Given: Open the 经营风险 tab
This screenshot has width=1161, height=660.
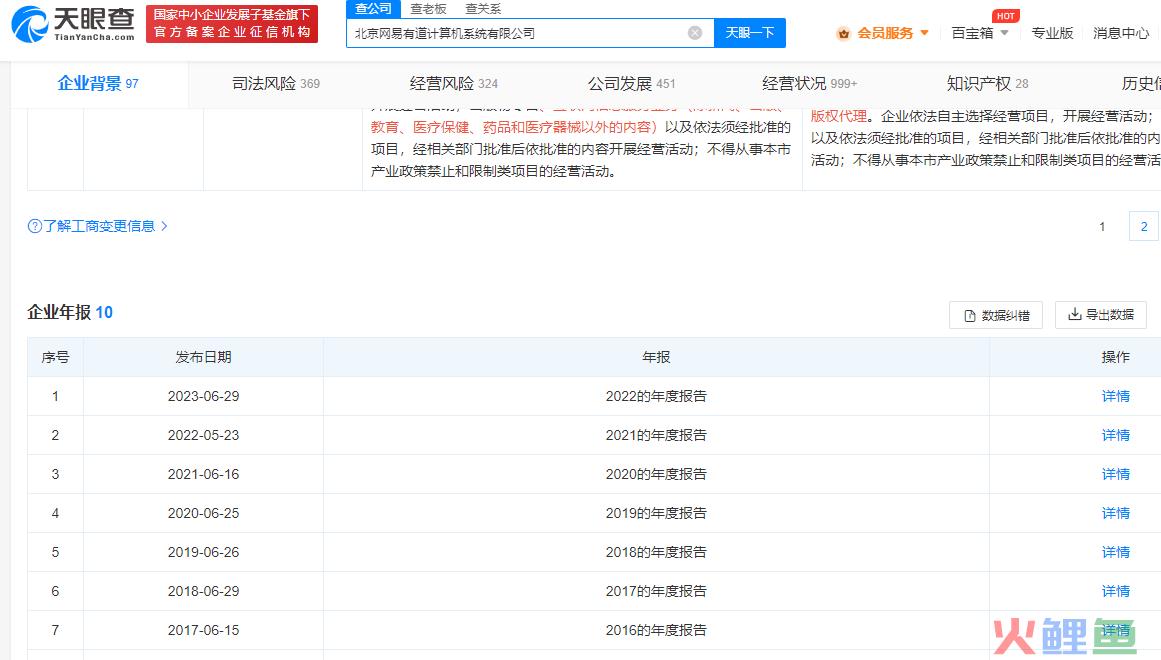Looking at the screenshot, I should point(454,84).
